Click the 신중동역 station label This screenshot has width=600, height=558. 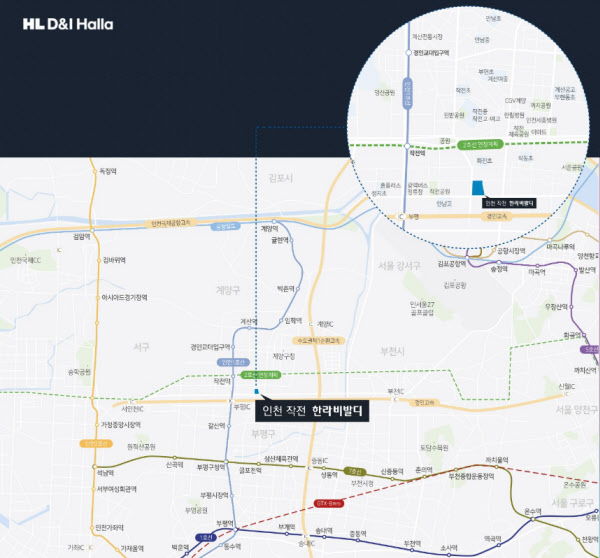[x=392, y=472]
